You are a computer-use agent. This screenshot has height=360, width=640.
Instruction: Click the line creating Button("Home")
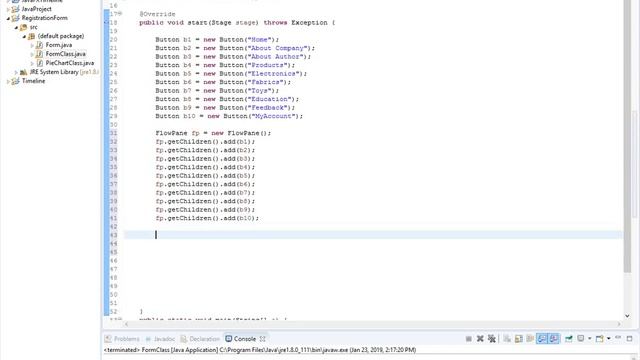[217, 40]
